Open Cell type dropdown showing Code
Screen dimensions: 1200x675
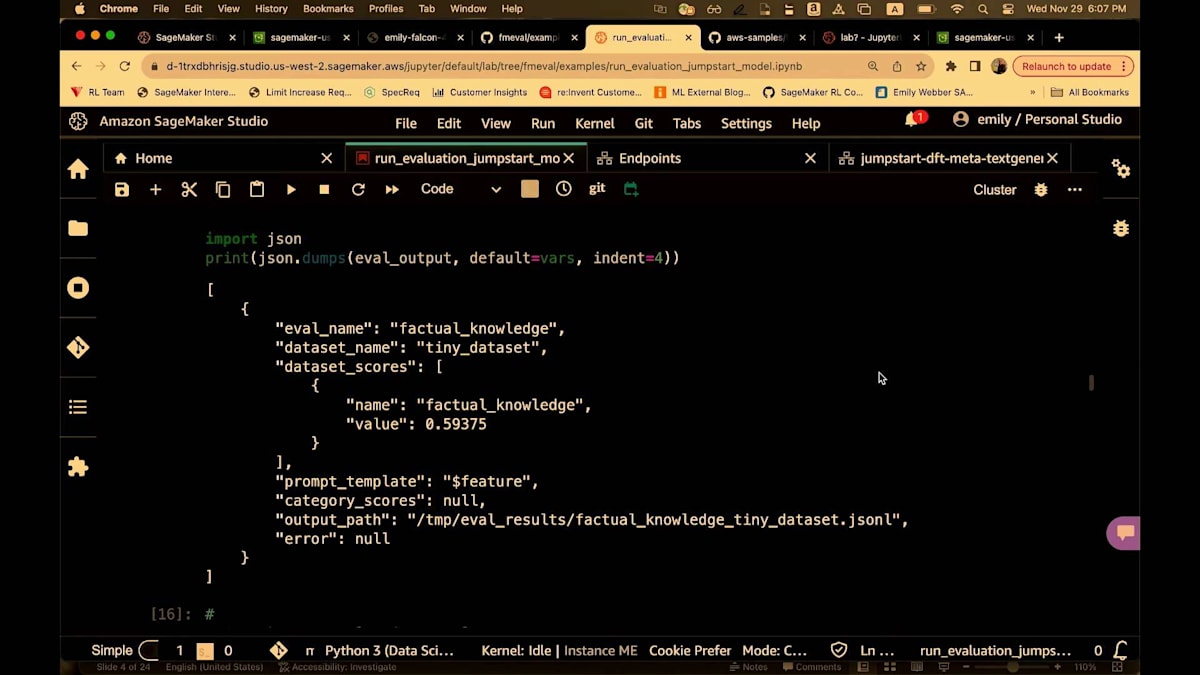(x=460, y=189)
